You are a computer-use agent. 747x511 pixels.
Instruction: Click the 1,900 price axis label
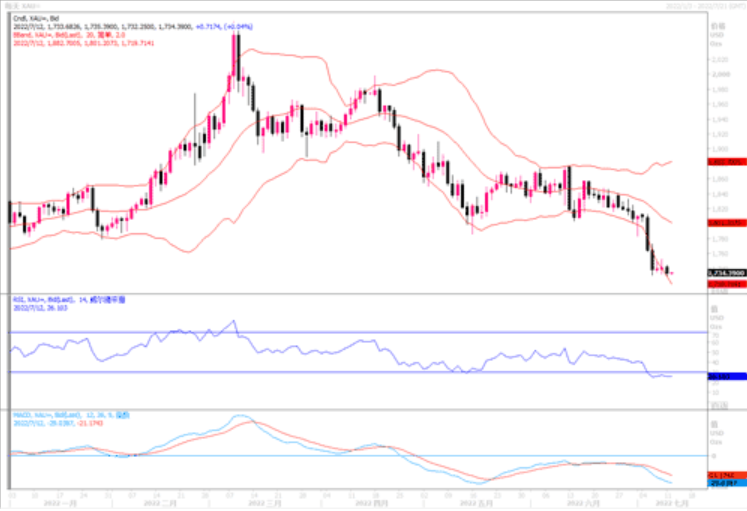(720, 149)
